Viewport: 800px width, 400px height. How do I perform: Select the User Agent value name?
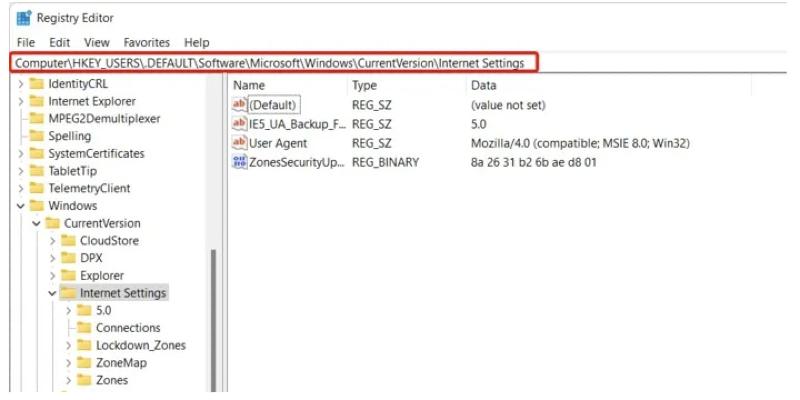[278, 143]
